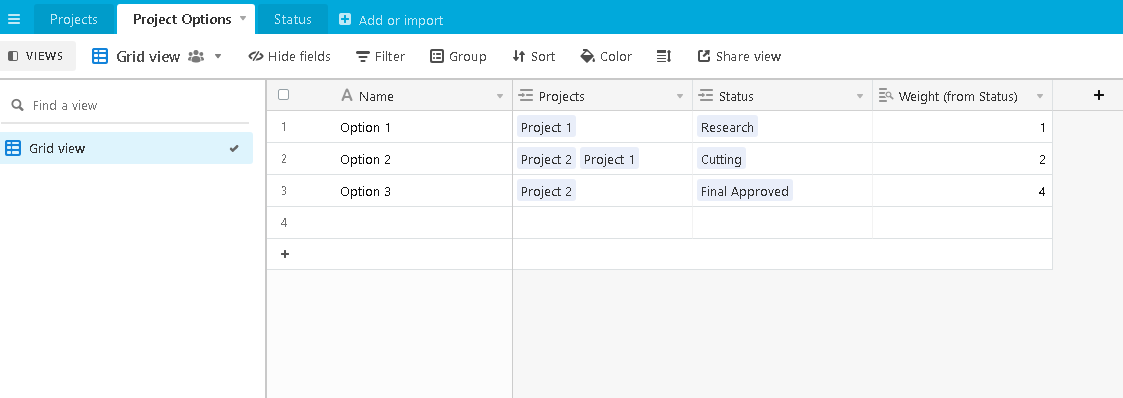Open the hamburger menu icon
The width and height of the screenshot is (1123, 398).
coord(14,19)
